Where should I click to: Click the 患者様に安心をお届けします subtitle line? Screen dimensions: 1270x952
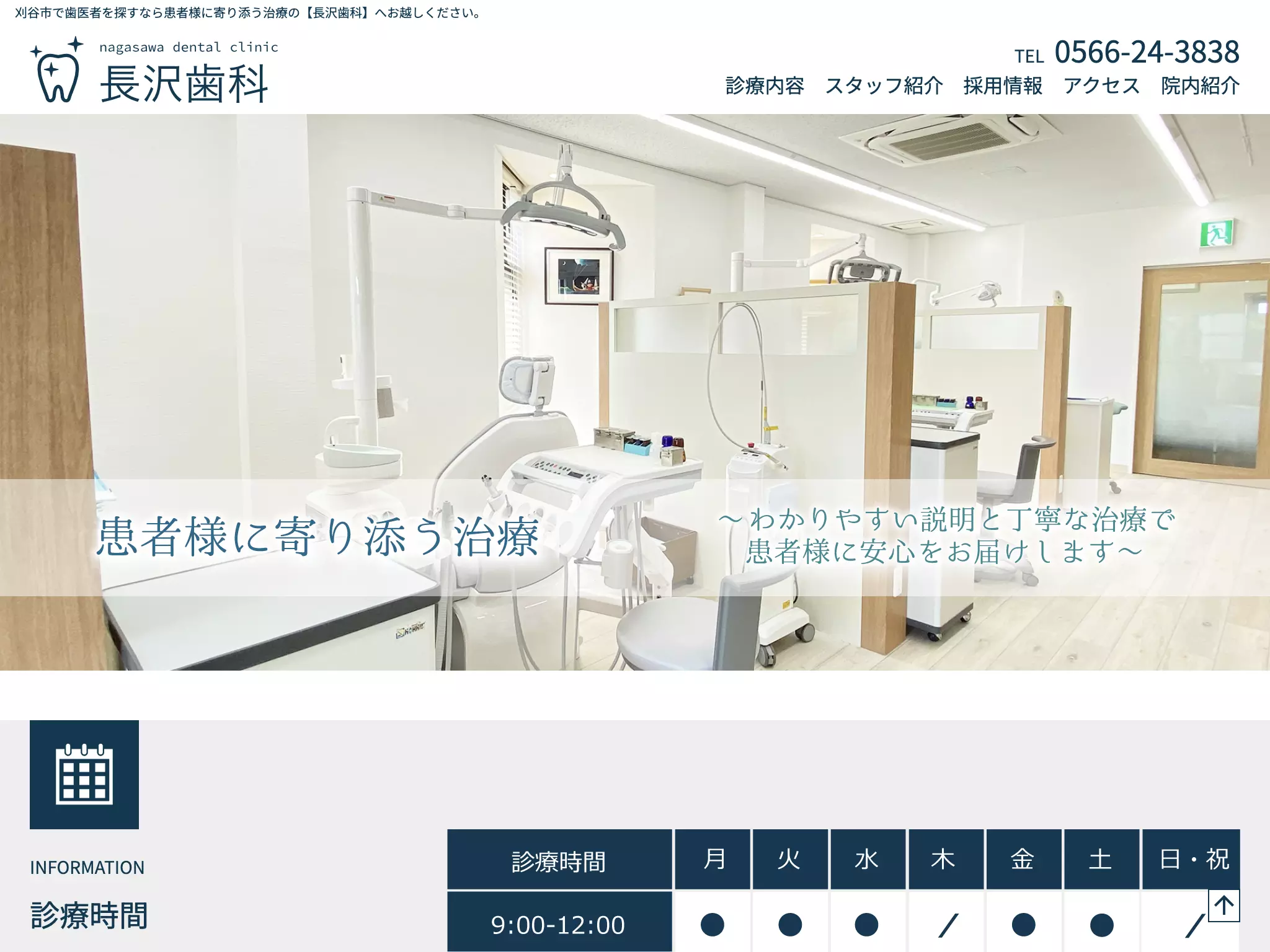(944, 552)
